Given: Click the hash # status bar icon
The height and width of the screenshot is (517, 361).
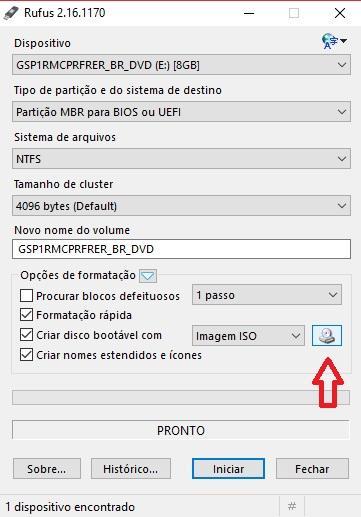Looking at the screenshot, I should [x=292, y=506].
